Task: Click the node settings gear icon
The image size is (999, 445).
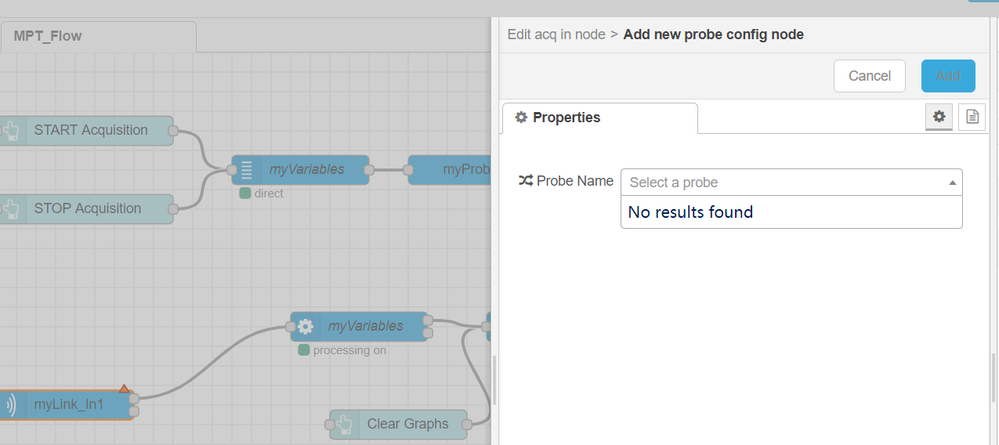Action: [938, 117]
